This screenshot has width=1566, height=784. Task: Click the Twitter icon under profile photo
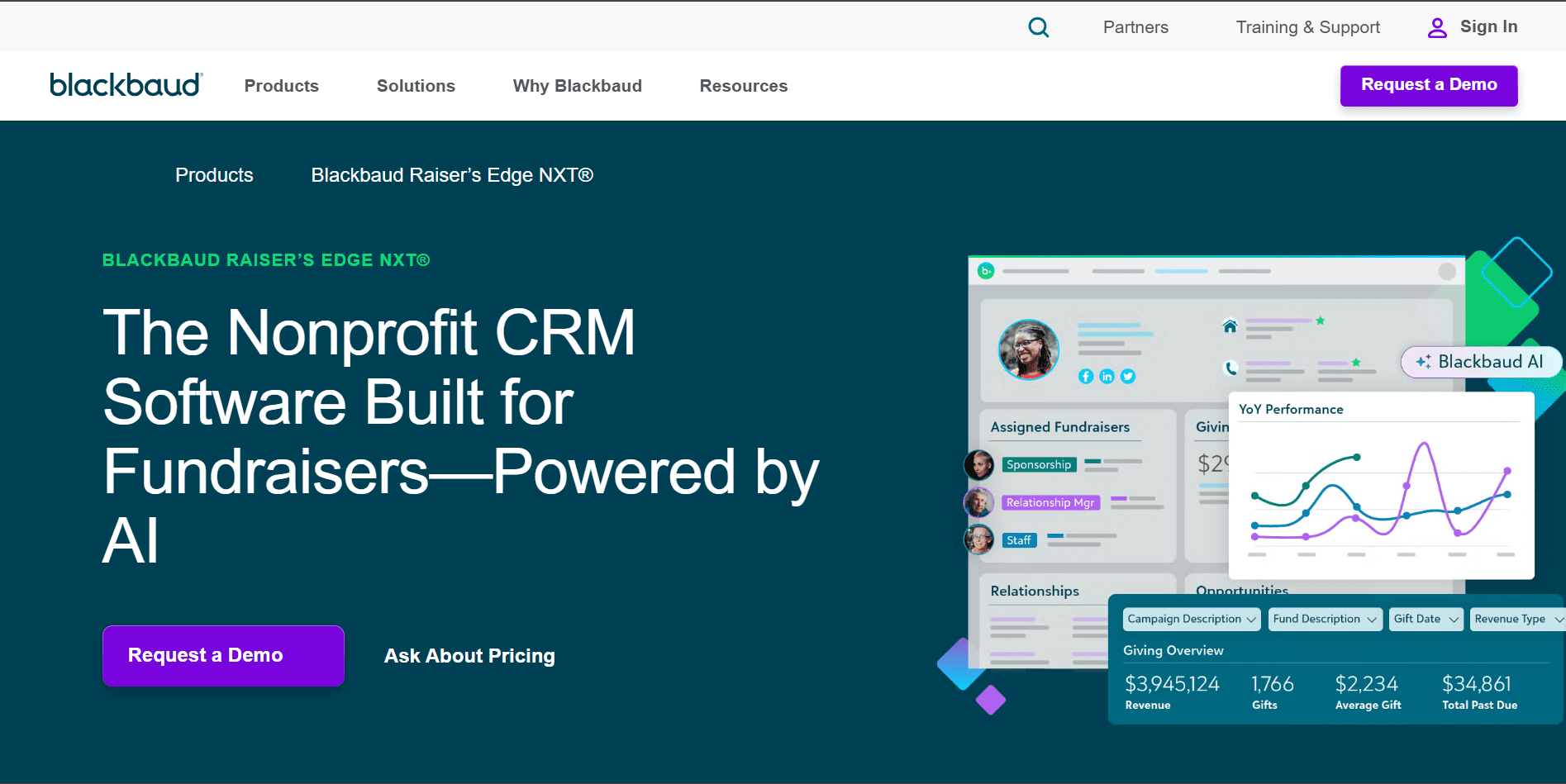coord(1128,377)
